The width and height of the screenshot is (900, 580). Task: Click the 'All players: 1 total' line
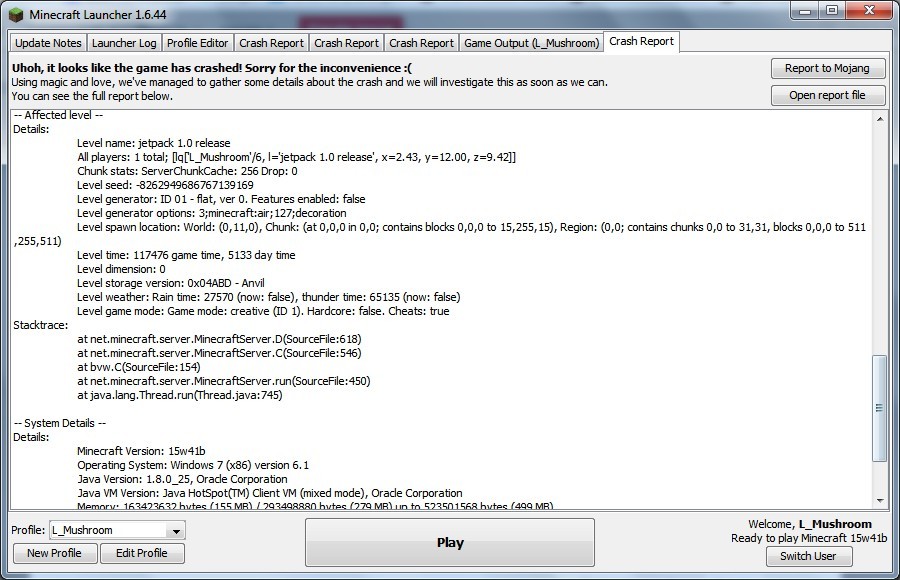pos(296,157)
